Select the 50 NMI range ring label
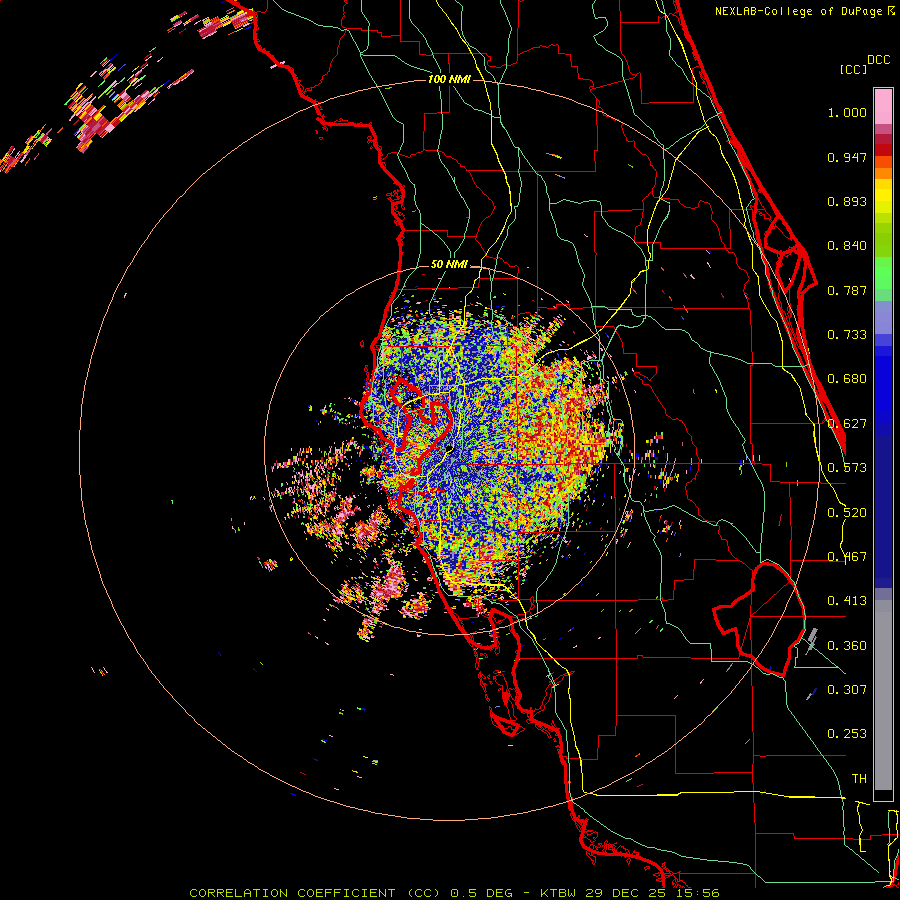 pyautogui.click(x=449, y=265)
